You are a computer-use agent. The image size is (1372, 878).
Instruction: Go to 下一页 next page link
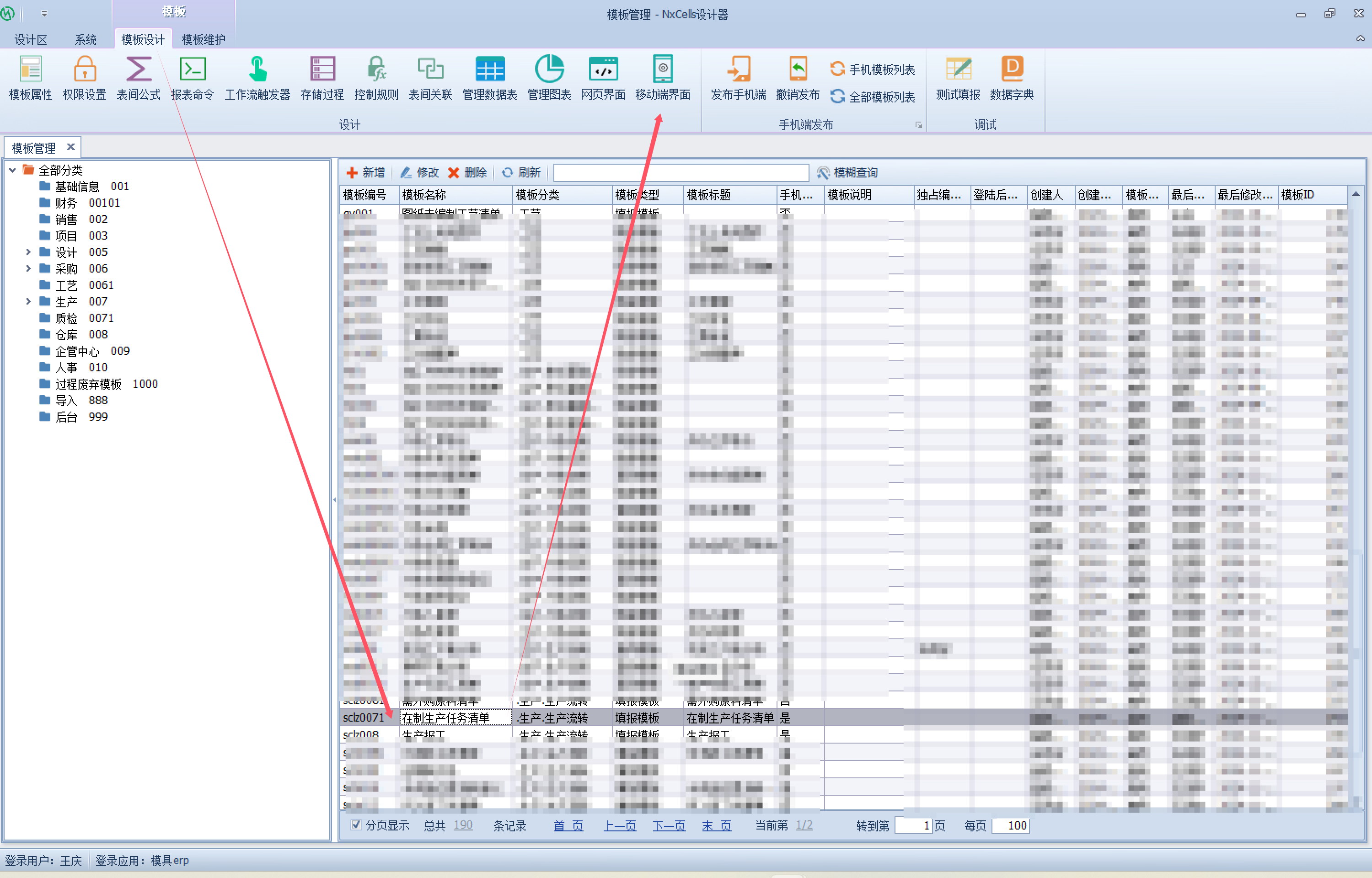(x=669, y=825)
